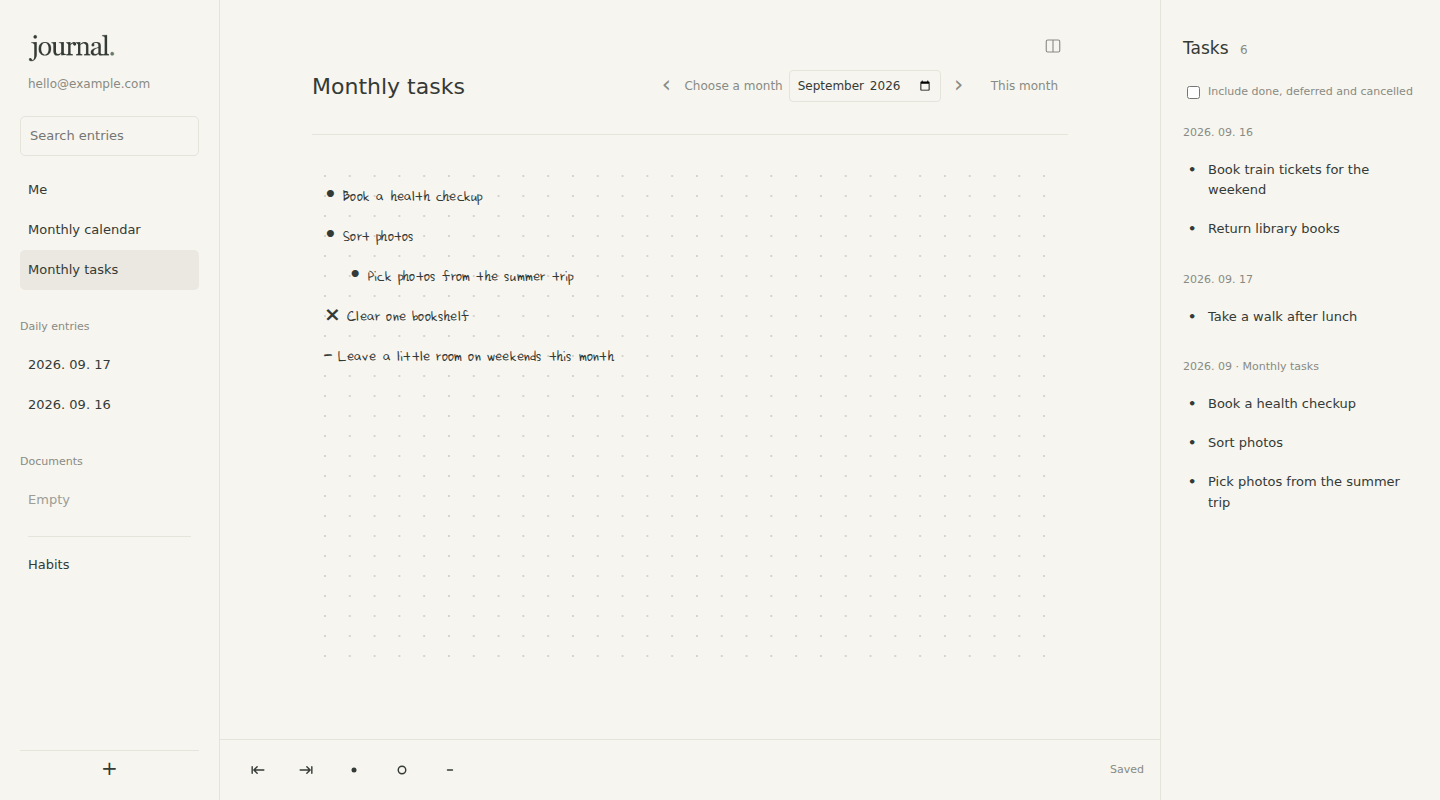Screen dimensions: 1440x800
Task: Go to the next month arrow
Action: tap(958, 86)
